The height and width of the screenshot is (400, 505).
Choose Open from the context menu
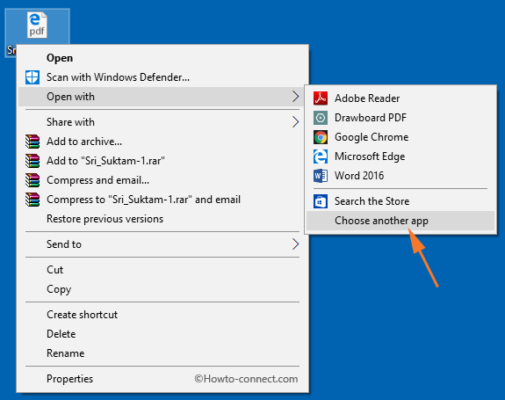[162, 58]
